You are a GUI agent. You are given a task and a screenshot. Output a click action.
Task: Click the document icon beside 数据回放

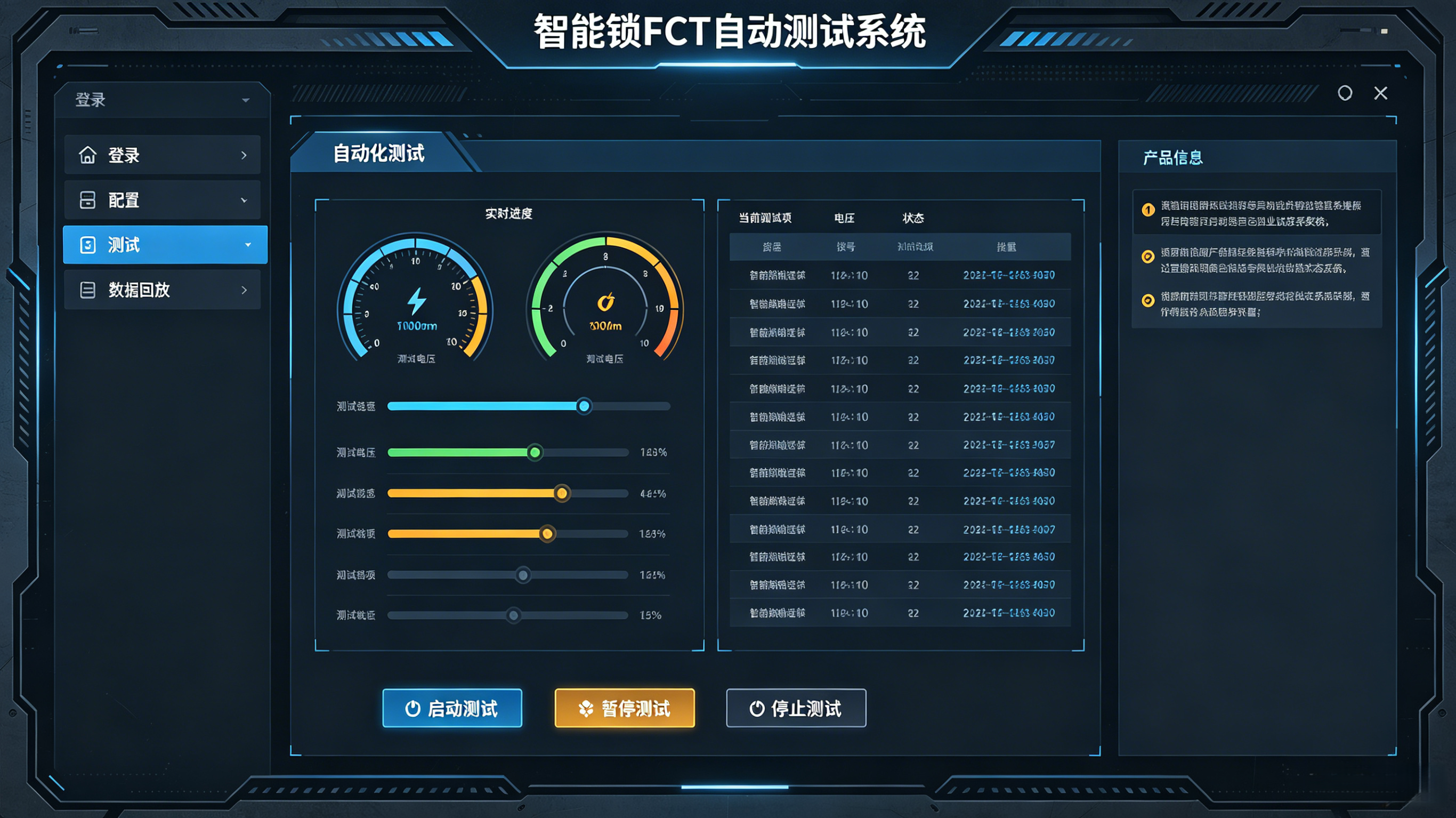pos(87,290)
